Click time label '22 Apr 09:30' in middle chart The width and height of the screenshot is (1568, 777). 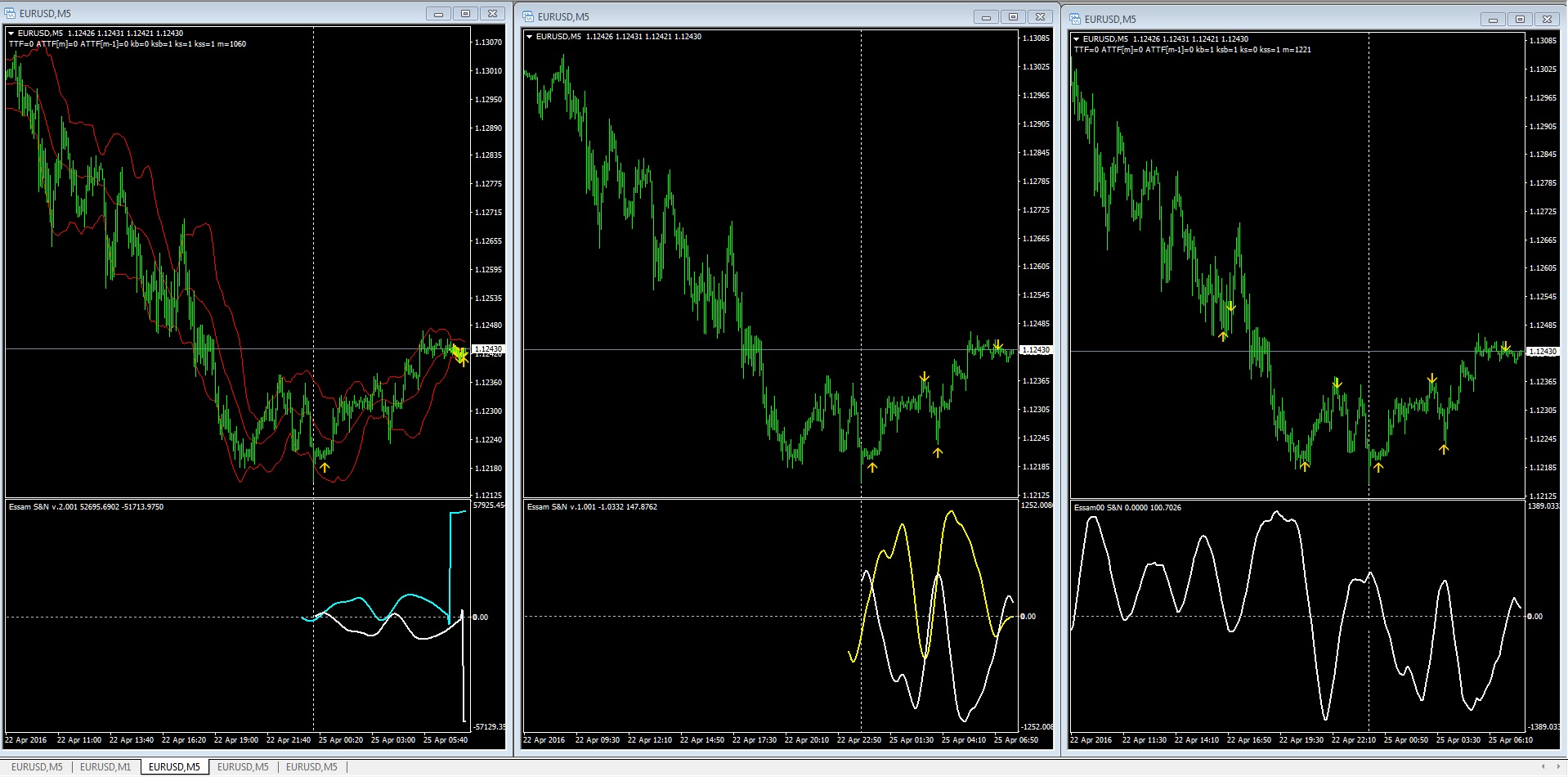pos(598,740)
